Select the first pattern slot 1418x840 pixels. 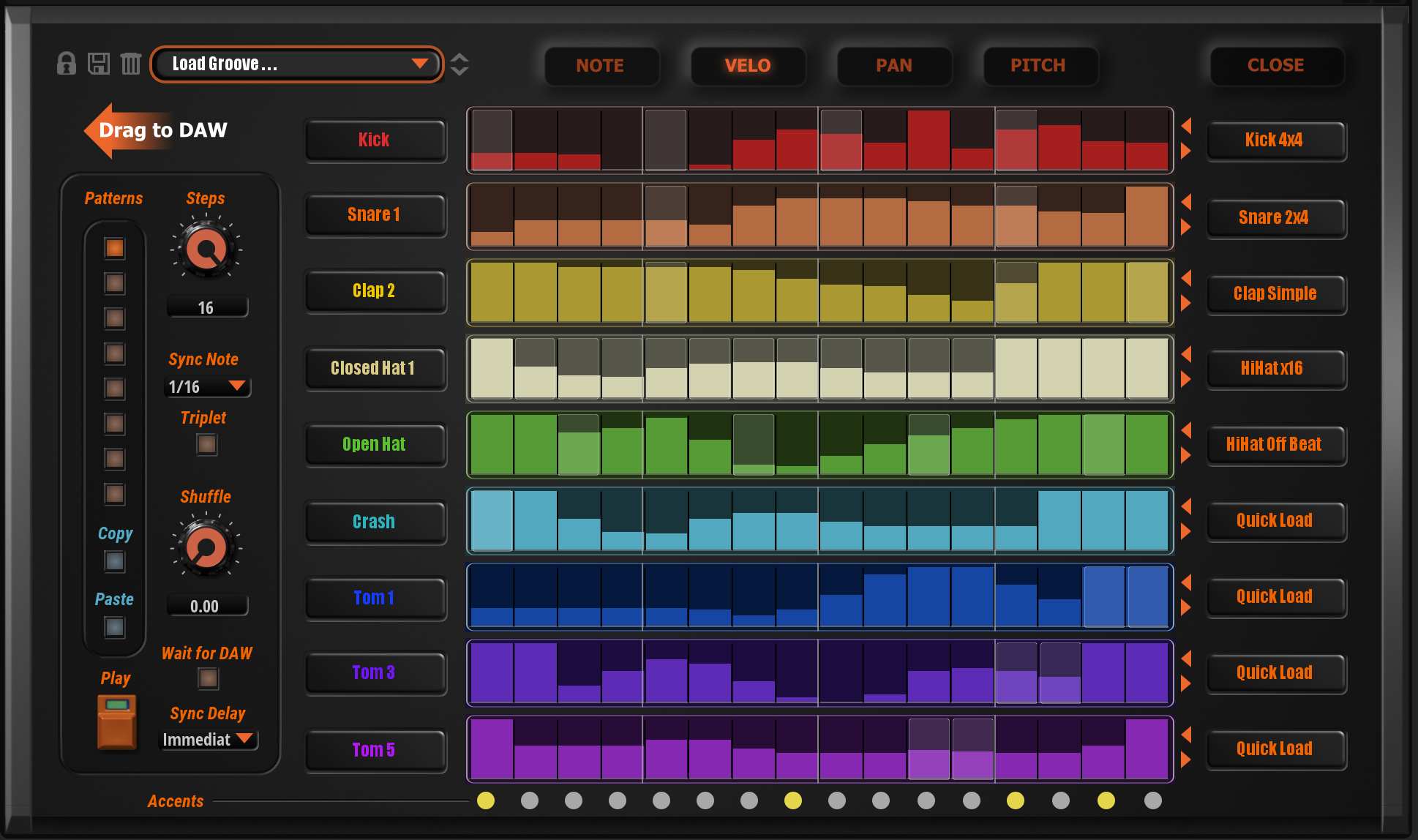(x=114, y=248)
